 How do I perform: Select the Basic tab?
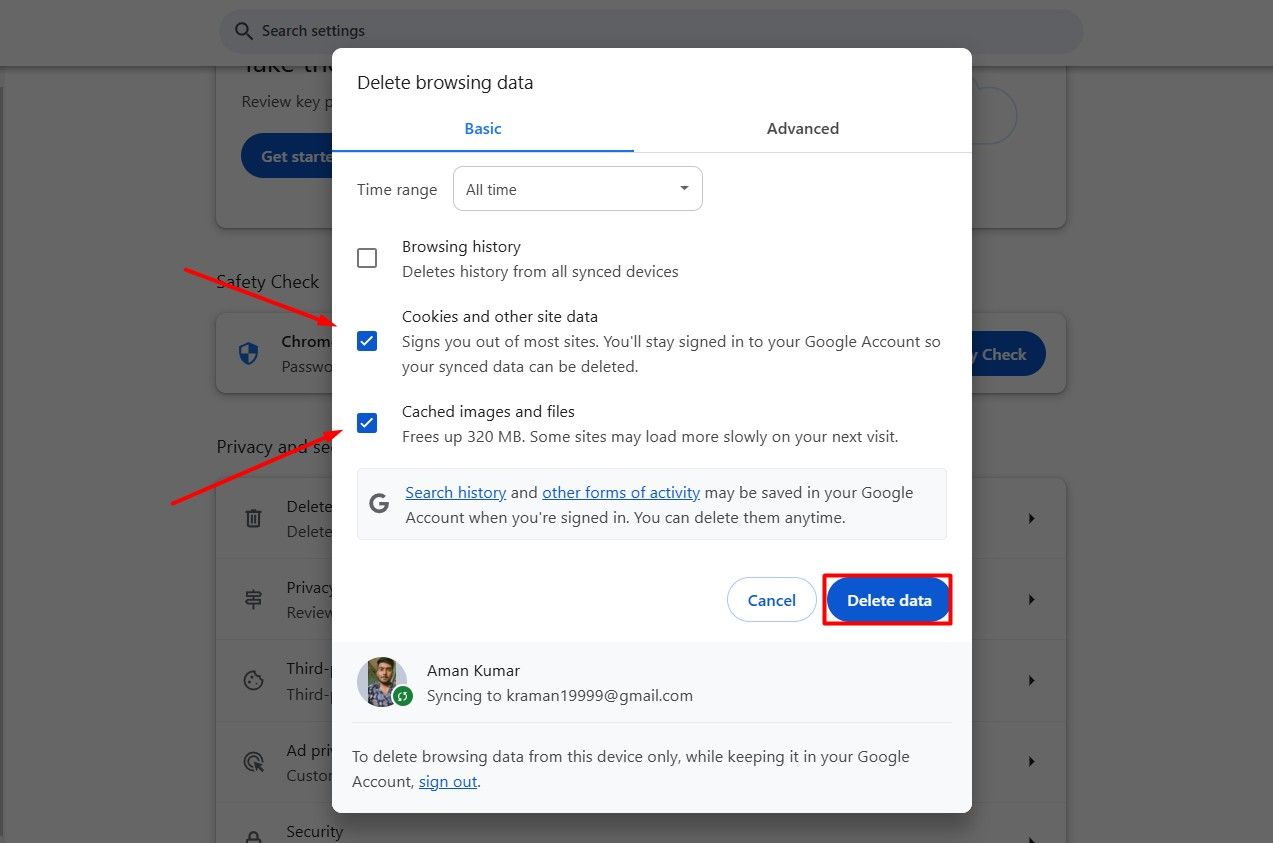pos(483,128)
